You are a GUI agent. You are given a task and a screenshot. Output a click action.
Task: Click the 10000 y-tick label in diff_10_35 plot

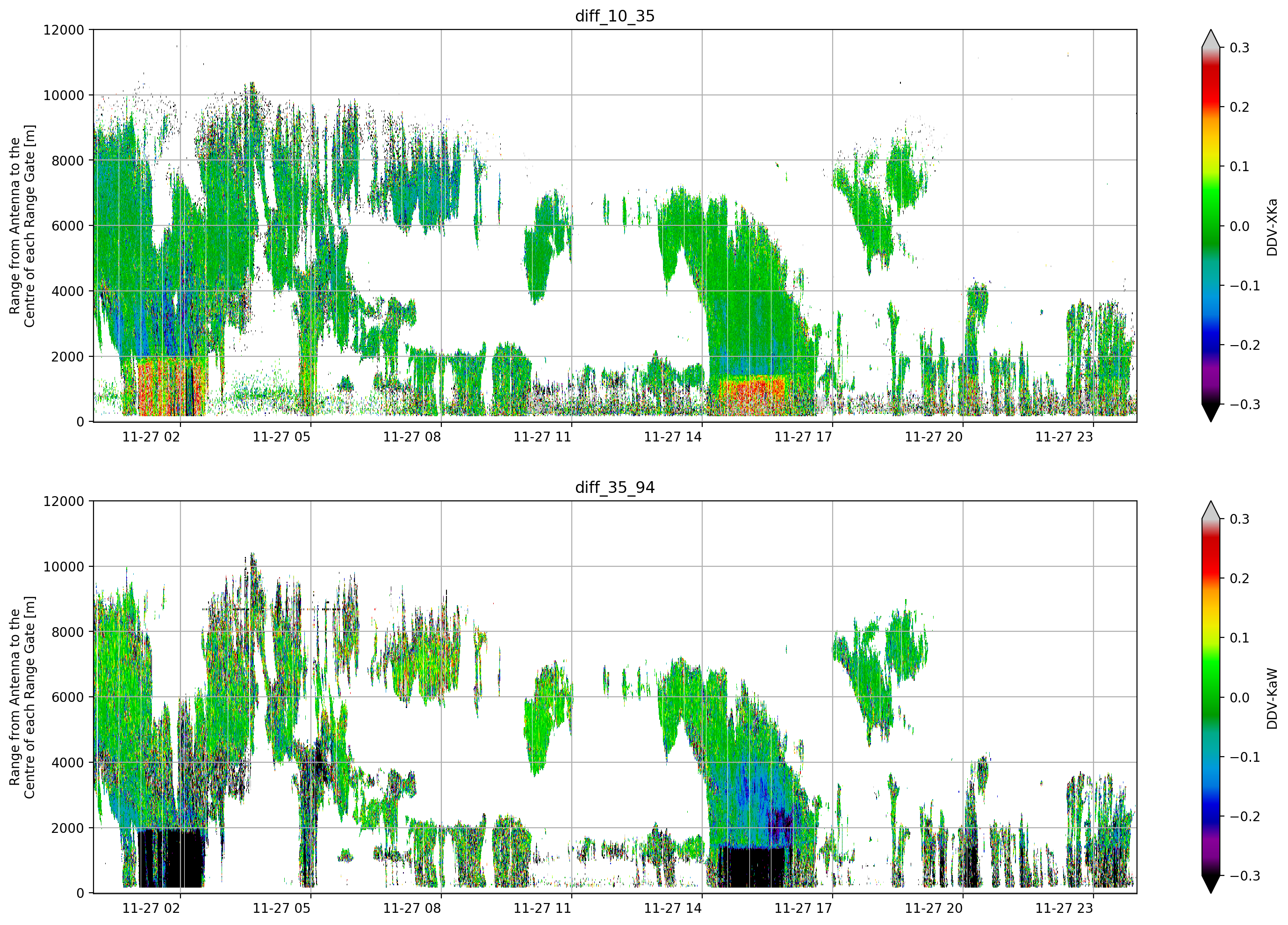click(64, 95)
